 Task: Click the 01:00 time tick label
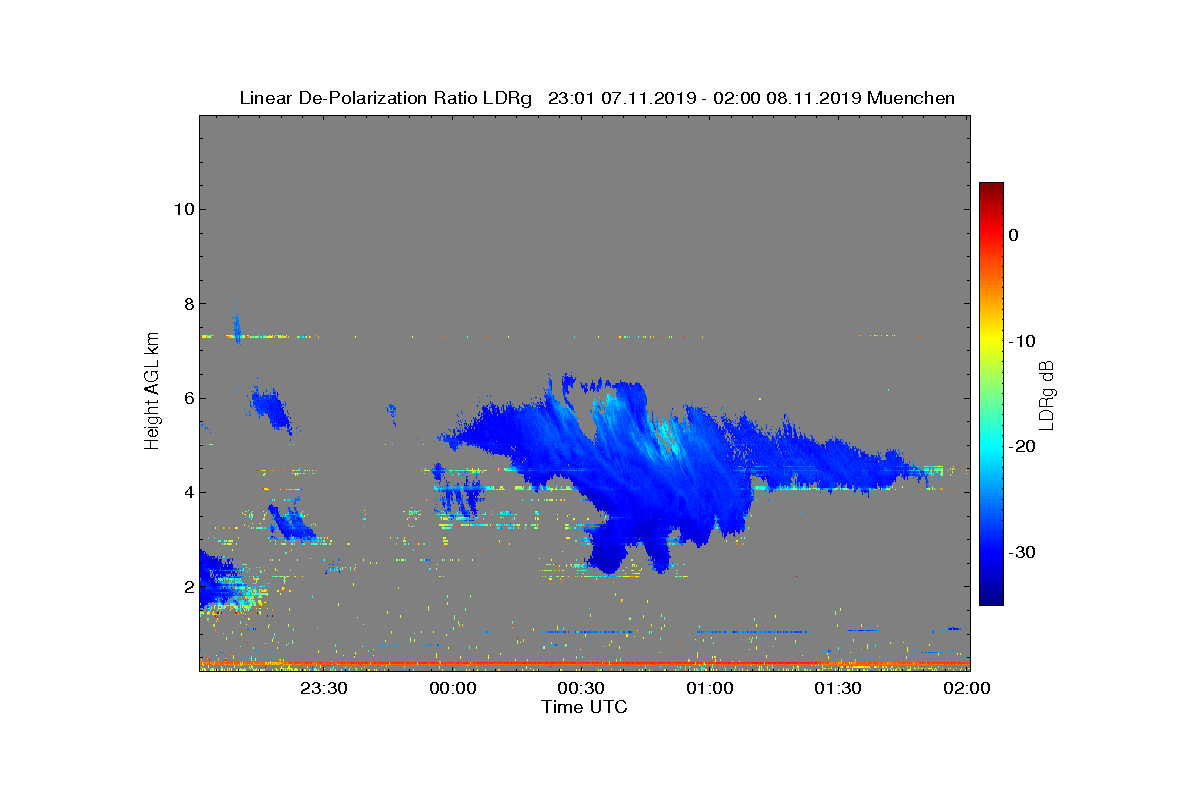pyautogui.click(x=709, y=689)
